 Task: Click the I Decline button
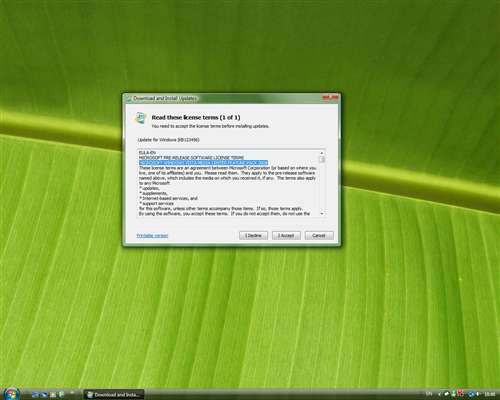click(253, 235)
